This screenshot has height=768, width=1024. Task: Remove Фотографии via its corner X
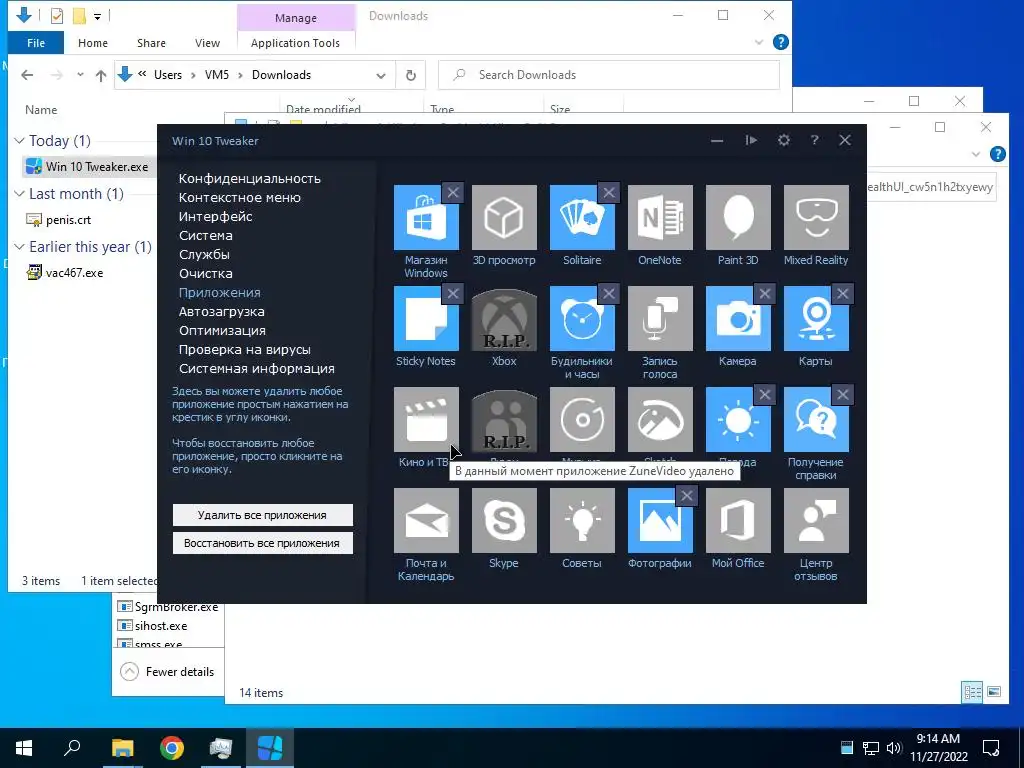(x=686, y=496)
